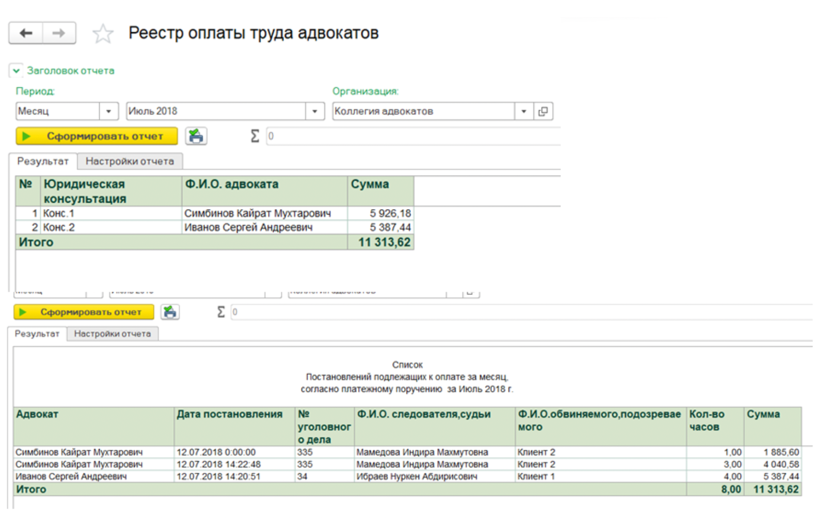Screen dimensions: 831x518
Task: Collapse the Заголовок отчета section chevron
Action: click(x=16, y=71)
